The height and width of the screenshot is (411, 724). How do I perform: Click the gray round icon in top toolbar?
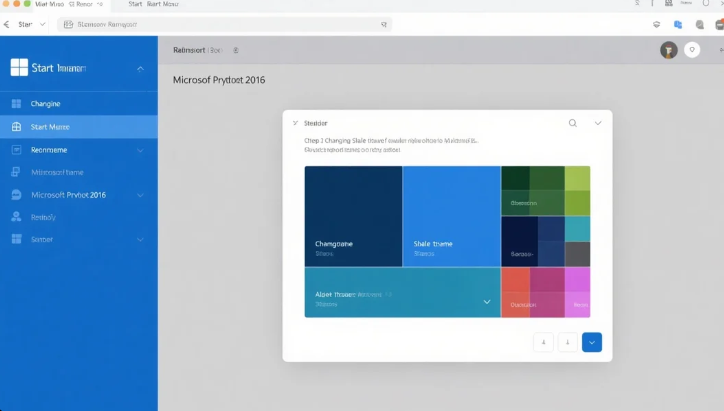point(700,24)
